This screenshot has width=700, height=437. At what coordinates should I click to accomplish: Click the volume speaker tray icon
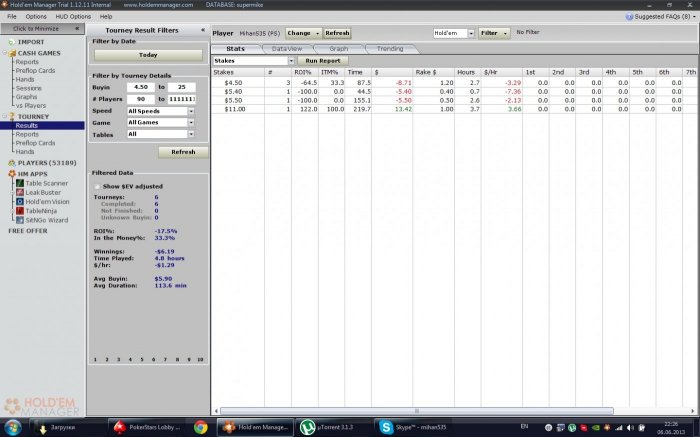[x=630, y=428]
